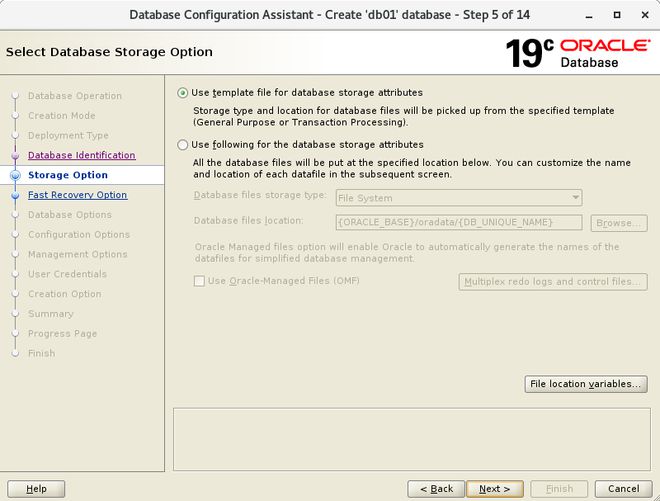Click the User Credentials step

(67, 274)
